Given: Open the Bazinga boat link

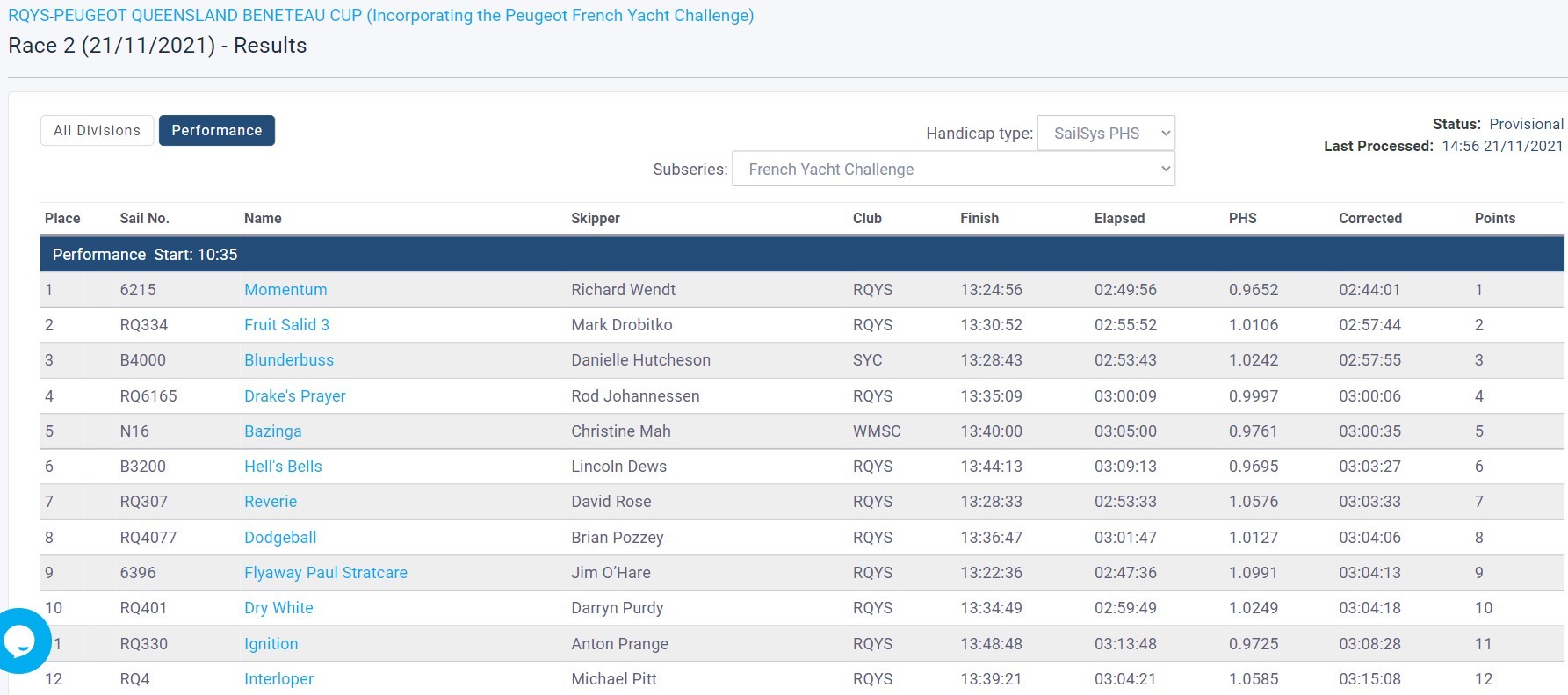Looking at the screenshot, I should tap(273, 431).
